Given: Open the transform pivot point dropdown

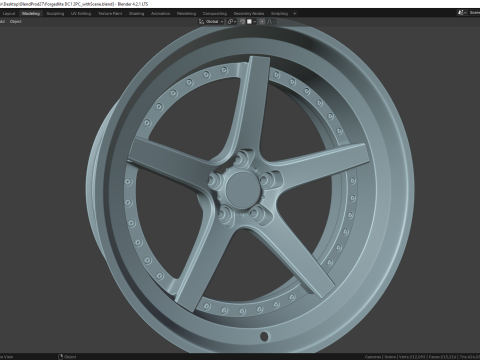Looking at the screenshot, I should tap(232, 22).
